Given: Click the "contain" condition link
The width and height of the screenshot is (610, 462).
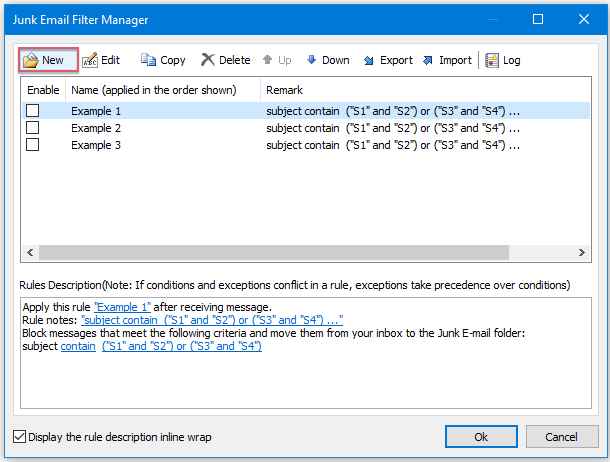Looking at the screenshot, I should point(78,346).
